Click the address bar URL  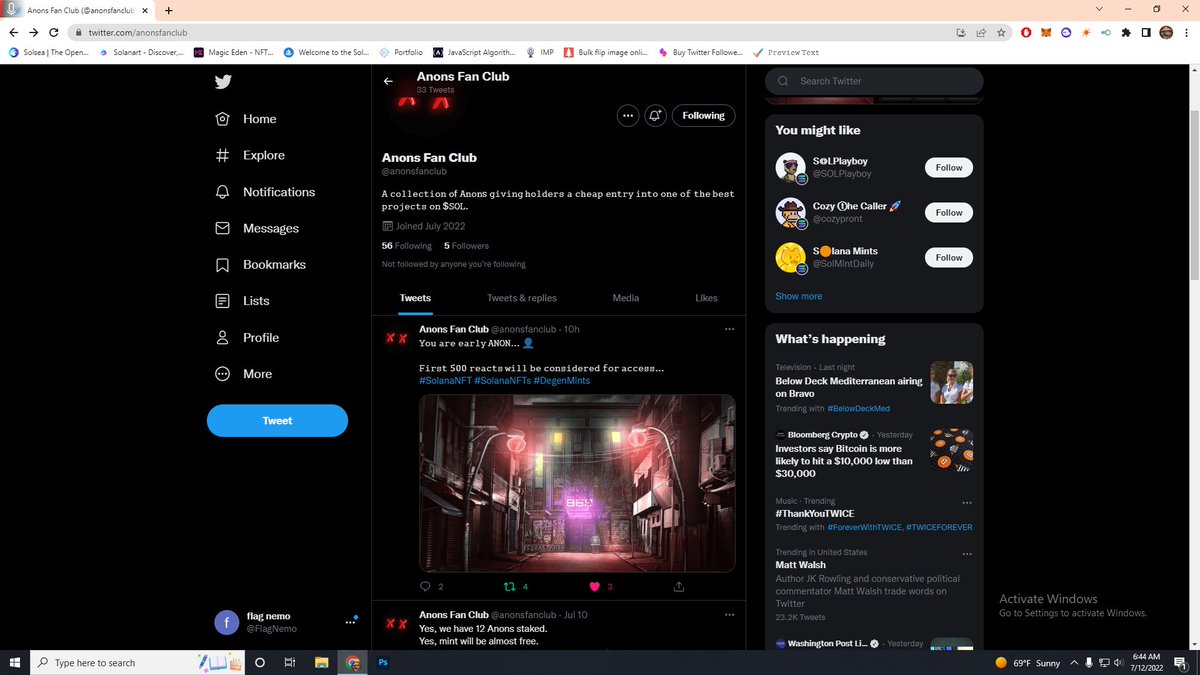pyautogui.click(x=138, y=32)
